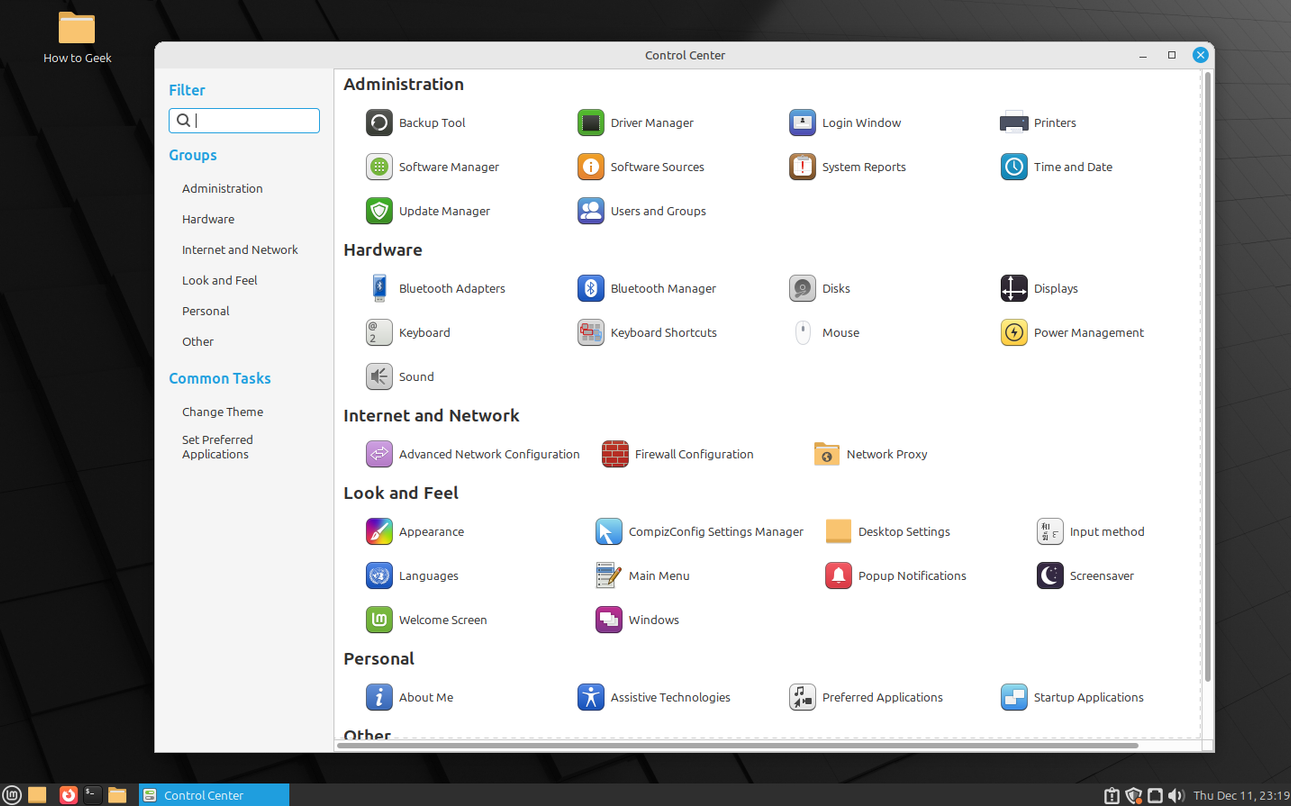The height and width of the screenshot is (806, 1291).
Task: Click the show desktop panel icon
Action: click(37, 795)
